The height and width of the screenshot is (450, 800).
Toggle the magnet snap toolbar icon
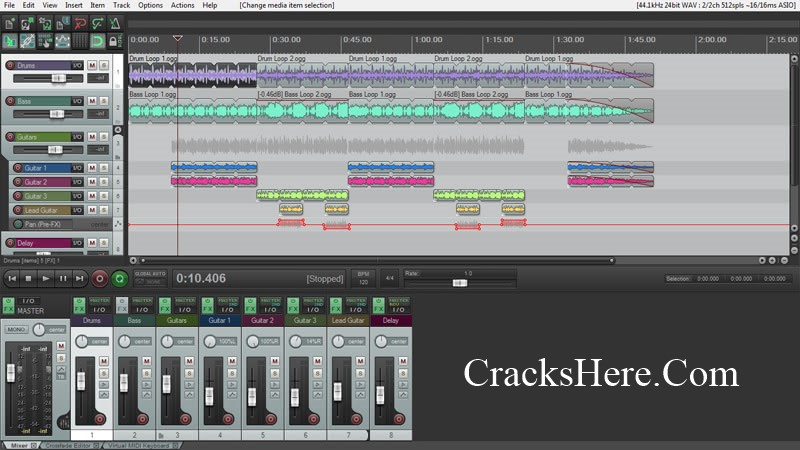(x=97, y=41)
